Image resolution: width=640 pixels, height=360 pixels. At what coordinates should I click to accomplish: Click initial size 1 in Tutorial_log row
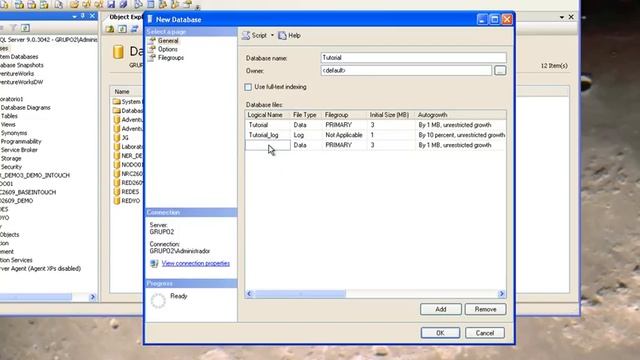(391, 135)
